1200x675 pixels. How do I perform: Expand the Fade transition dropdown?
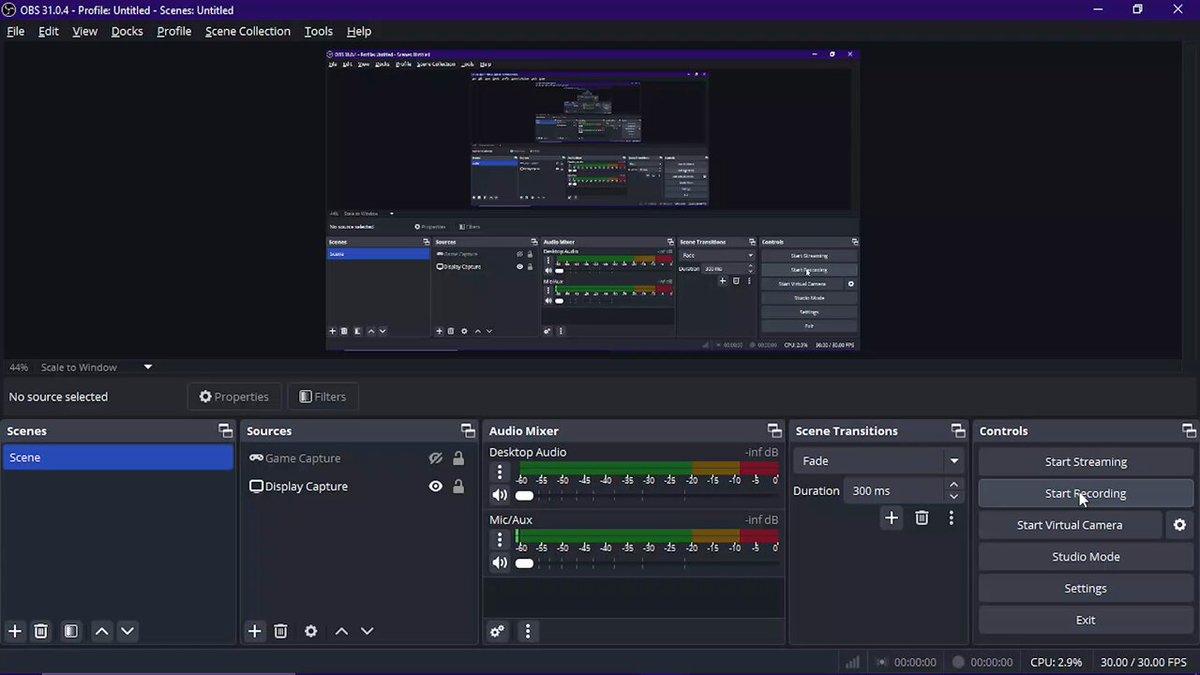click(955, 461)
